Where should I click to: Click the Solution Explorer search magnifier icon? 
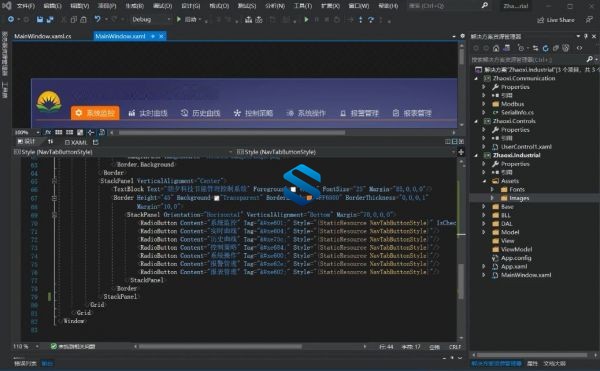pyautogui.click(x=589, y=59)
